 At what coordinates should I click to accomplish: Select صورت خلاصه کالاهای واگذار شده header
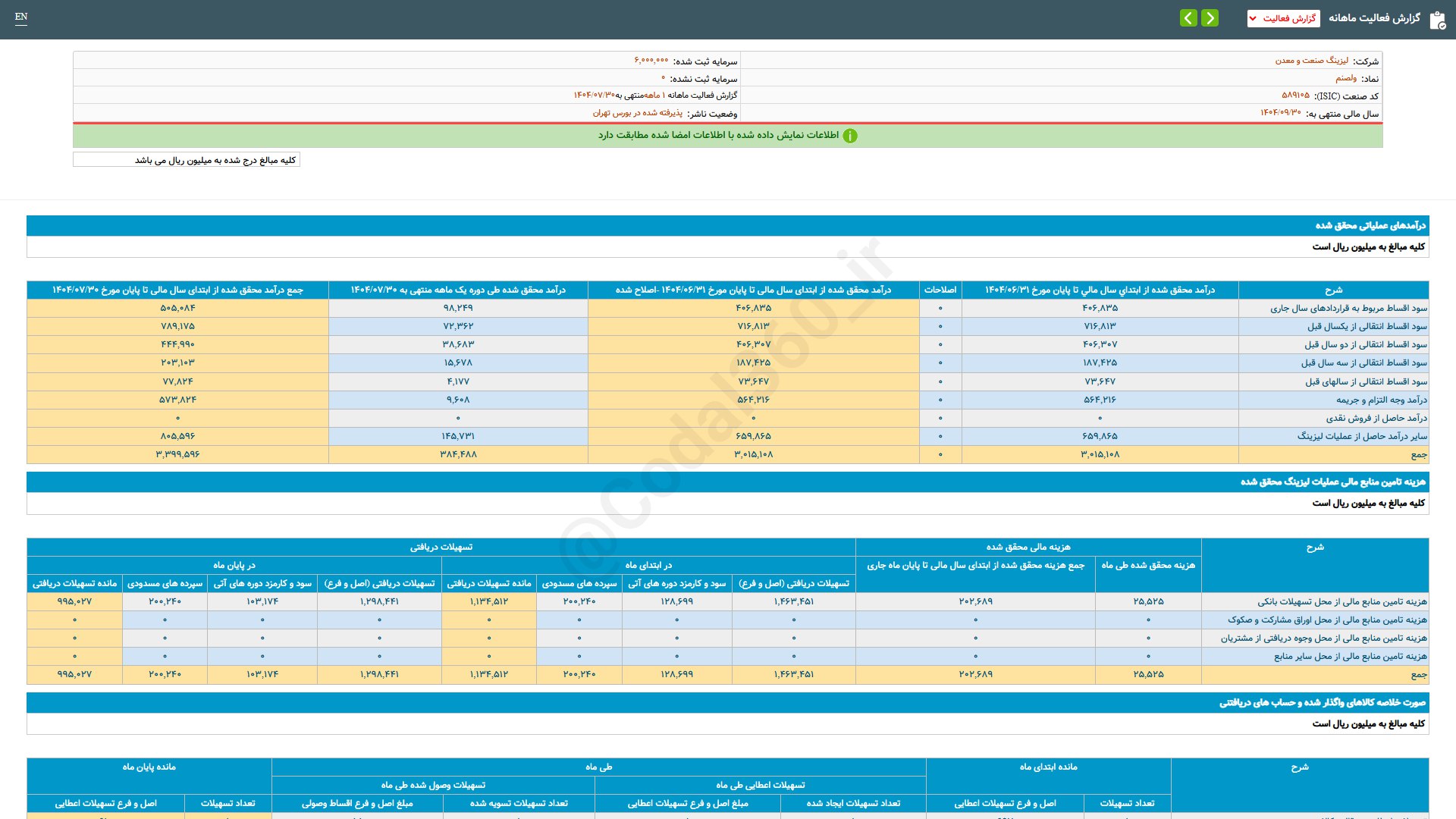pyautogui.click(x=1322, y=702)
